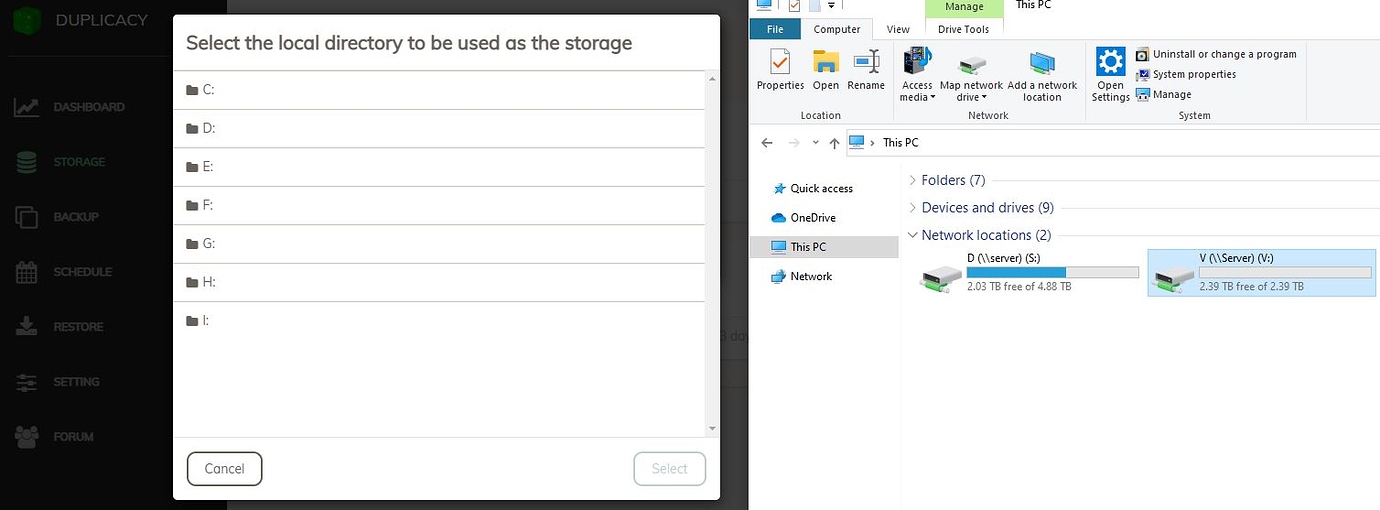Open the Restore section in Duplicacy sidebar
1380x510 pixels.
tap(59, 327)
